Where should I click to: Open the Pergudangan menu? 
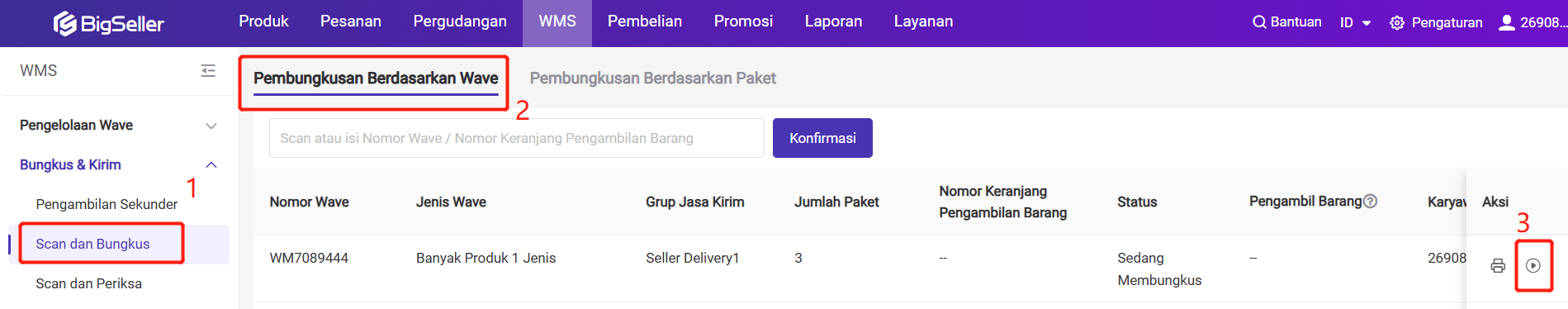[x=460, y=21]
